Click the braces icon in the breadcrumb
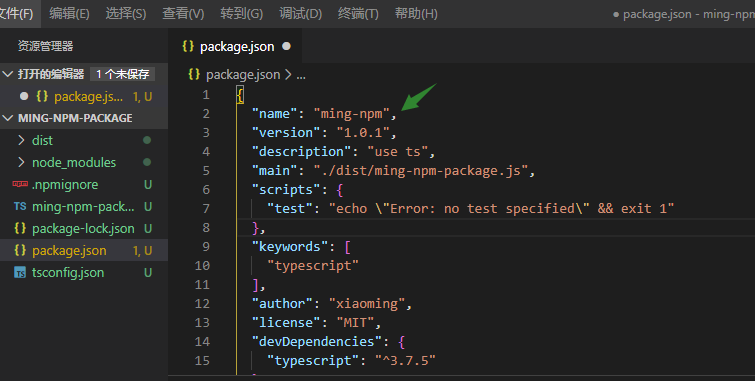Screen dimensions: 755x381 (x=194, y=74)
